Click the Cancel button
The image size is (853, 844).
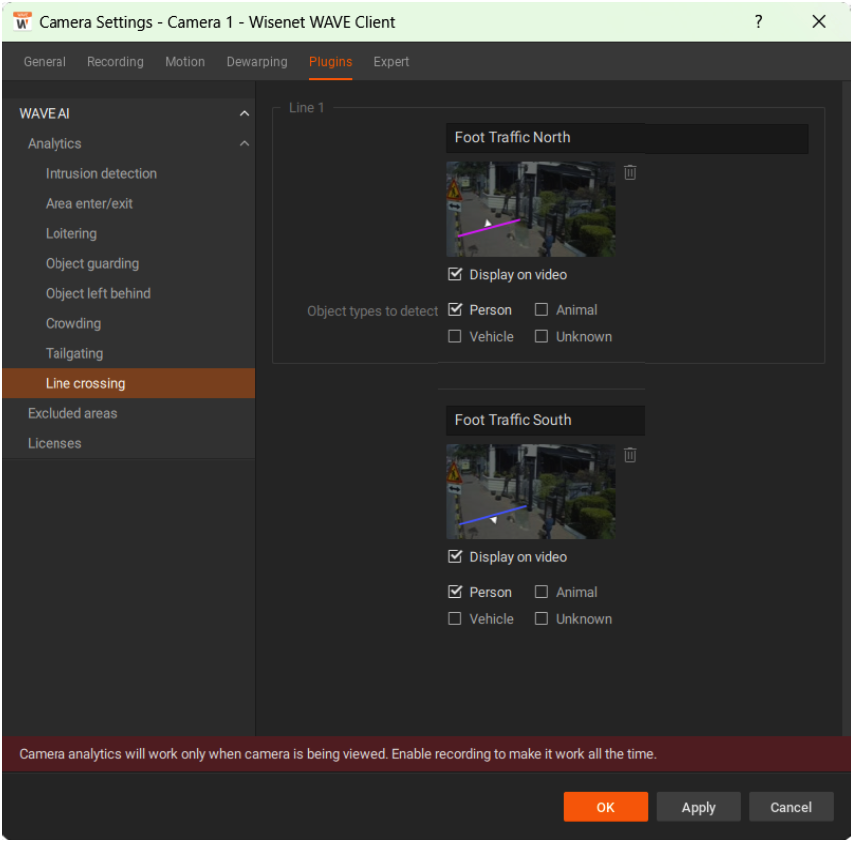point(791,807)
